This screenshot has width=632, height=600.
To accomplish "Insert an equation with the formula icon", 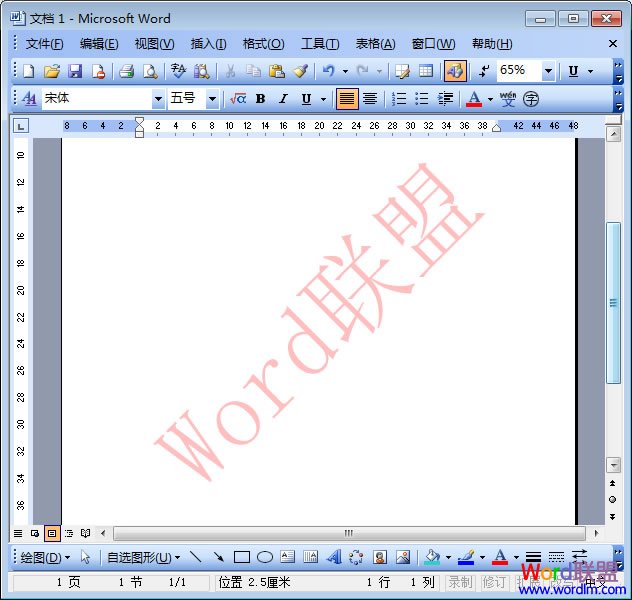I will pyautogui.click(x=237, y=99).
